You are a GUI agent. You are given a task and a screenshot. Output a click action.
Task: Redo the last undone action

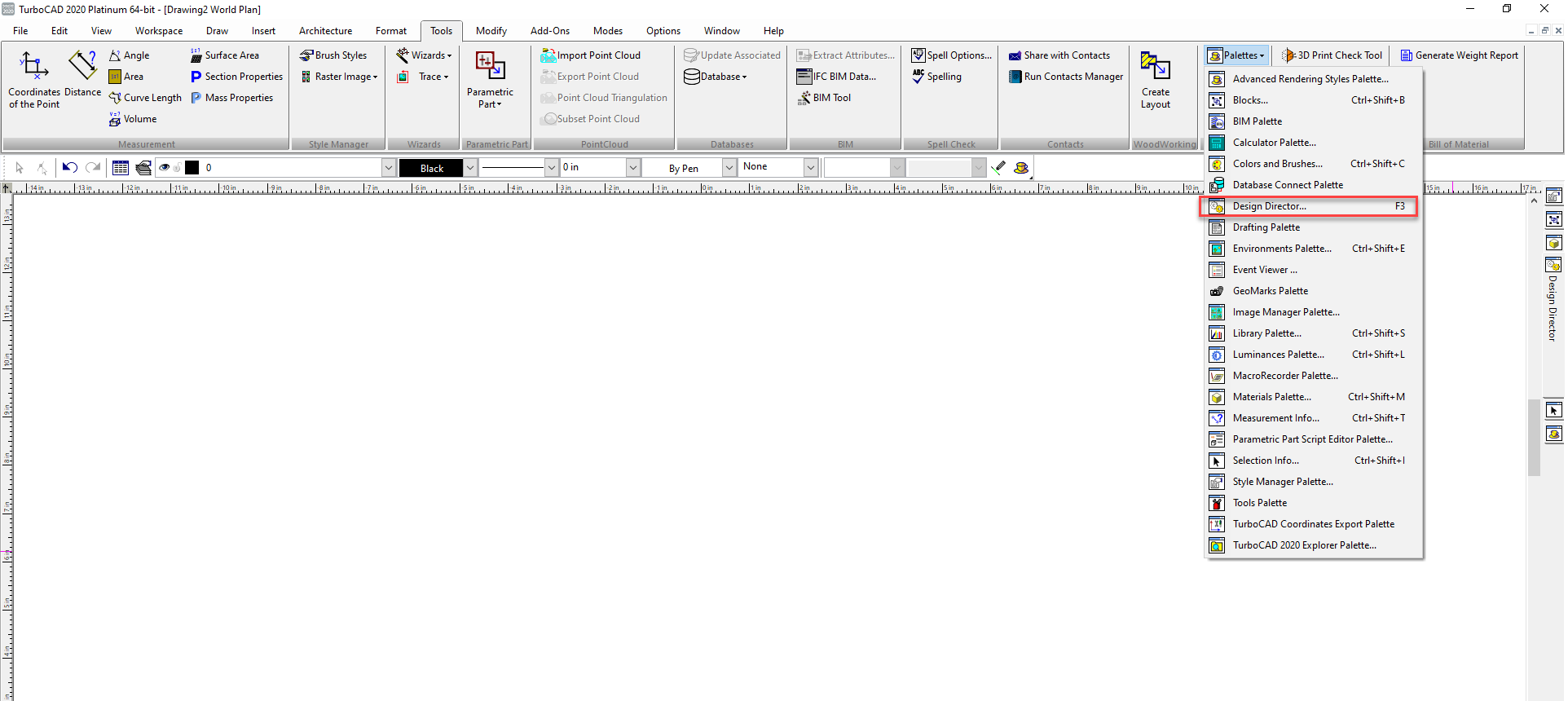tap(93, 168)
